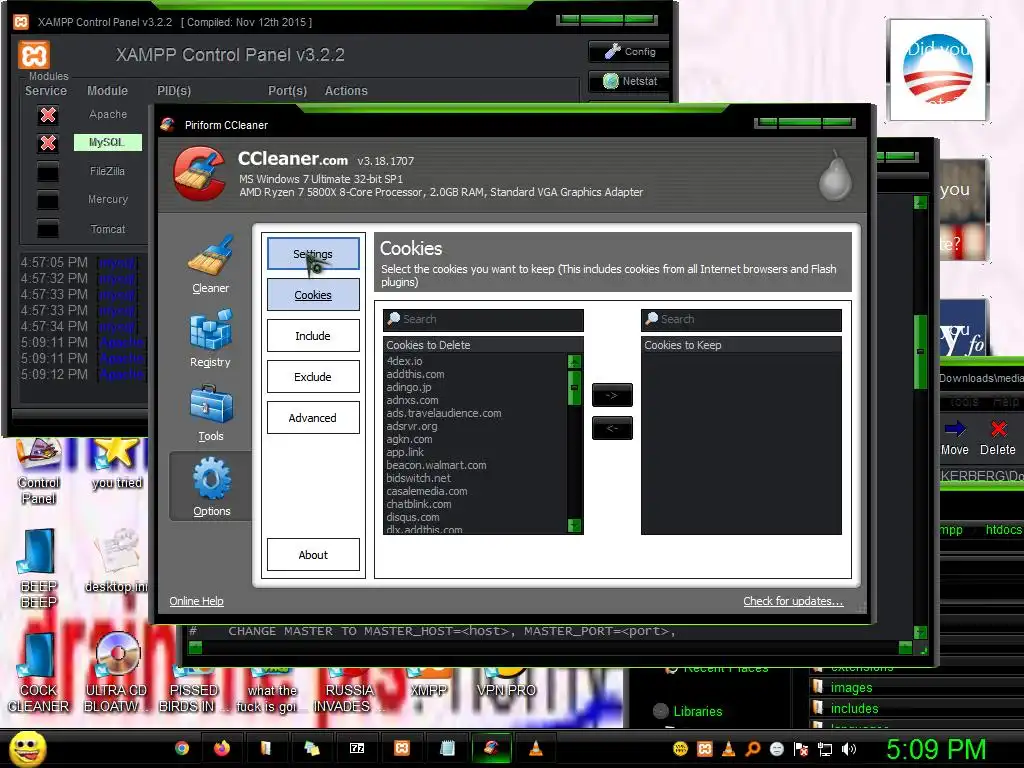The width and height of the screenshot is (1024, 768).
Task: Click MySQL red X service icon
Action: click(x=48, y=143)
